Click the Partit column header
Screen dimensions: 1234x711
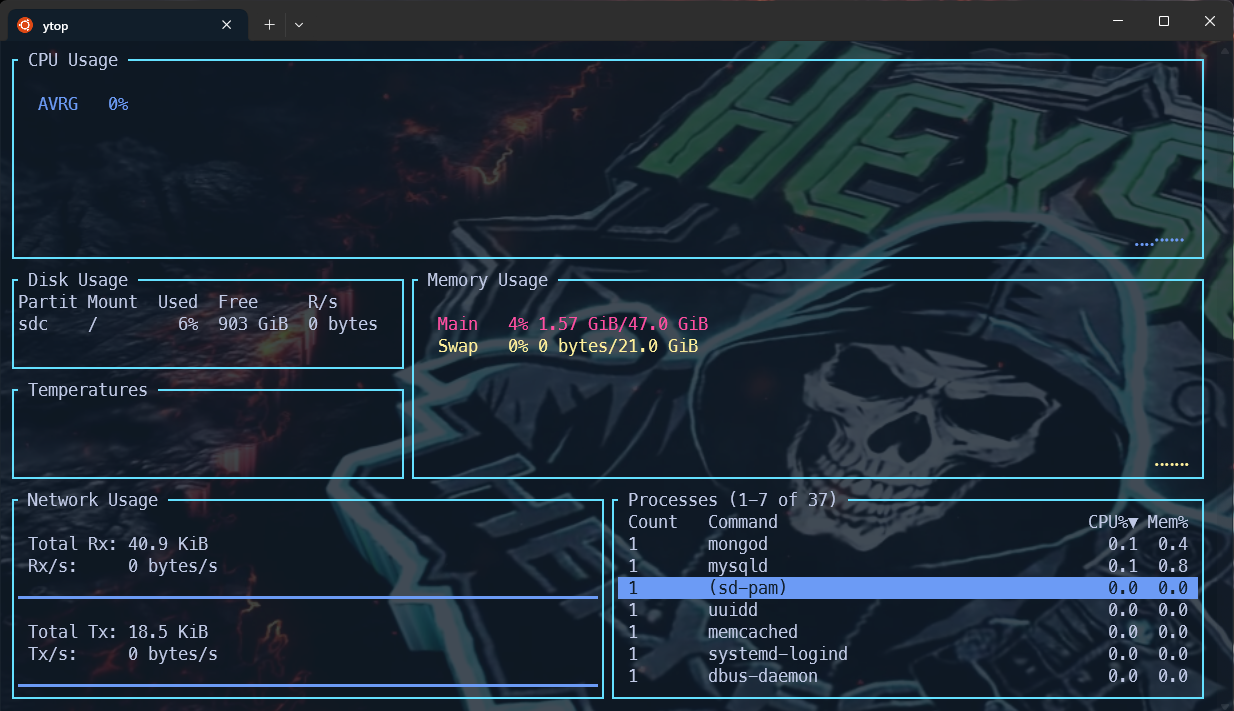[x=48, y=302]
